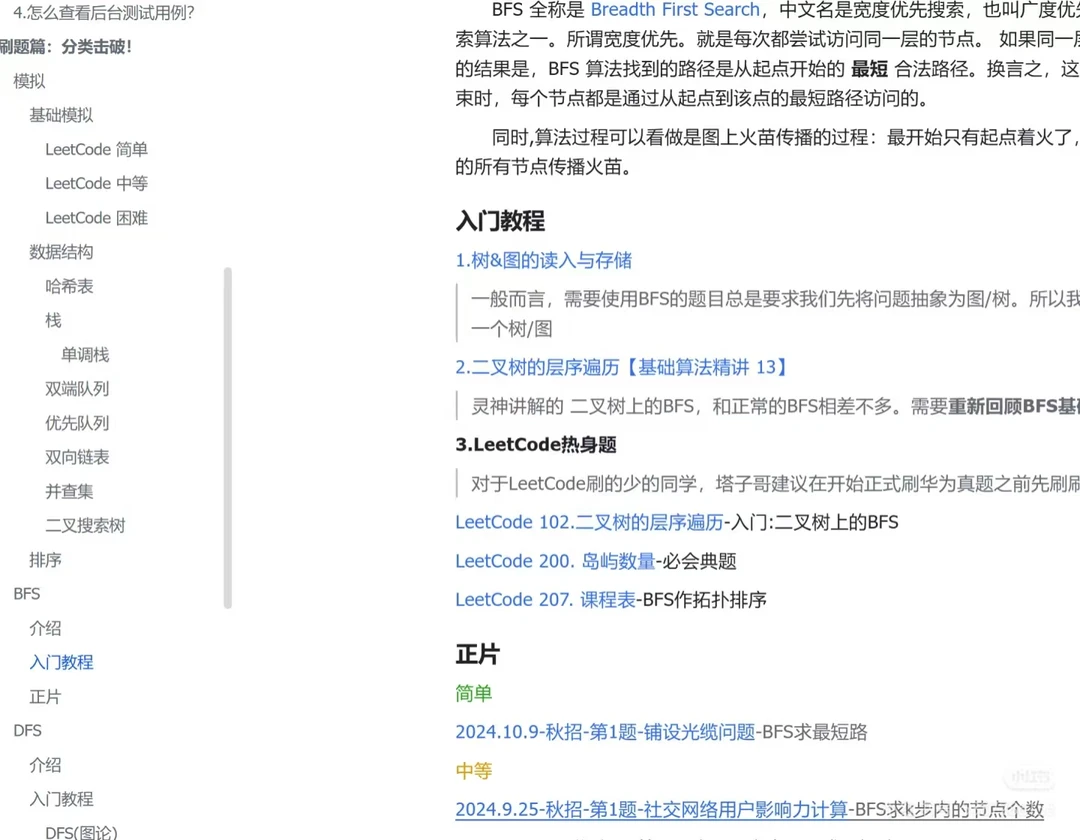The image size is (1080, 840).
Task: Open 2024.10.9-秋招-第1题-铺设光缆问题 link
Action: (x=605, y=732)
